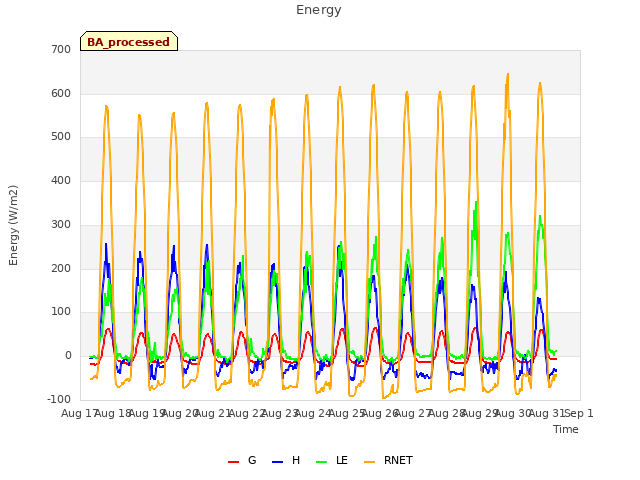Click the -100 y-axis tick label
Screen dimensions: 640x480
59,399
